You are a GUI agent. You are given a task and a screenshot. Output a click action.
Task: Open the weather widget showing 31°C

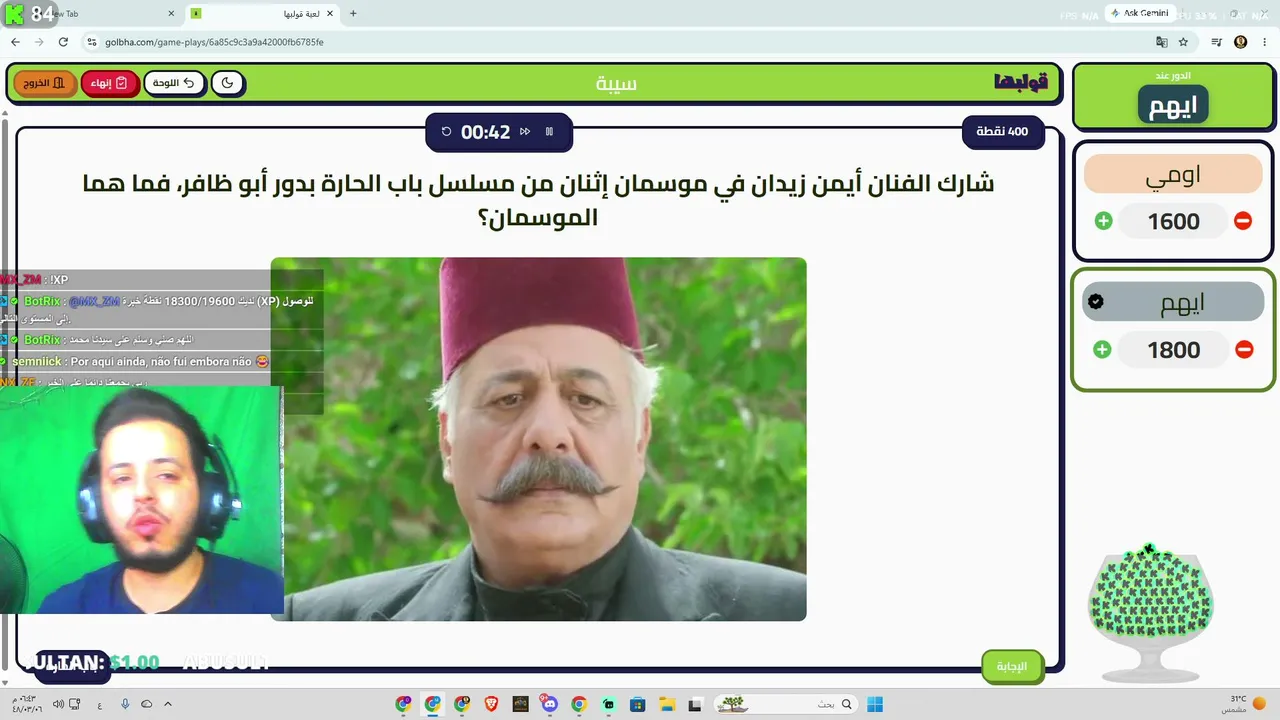tap(1243, 704)
